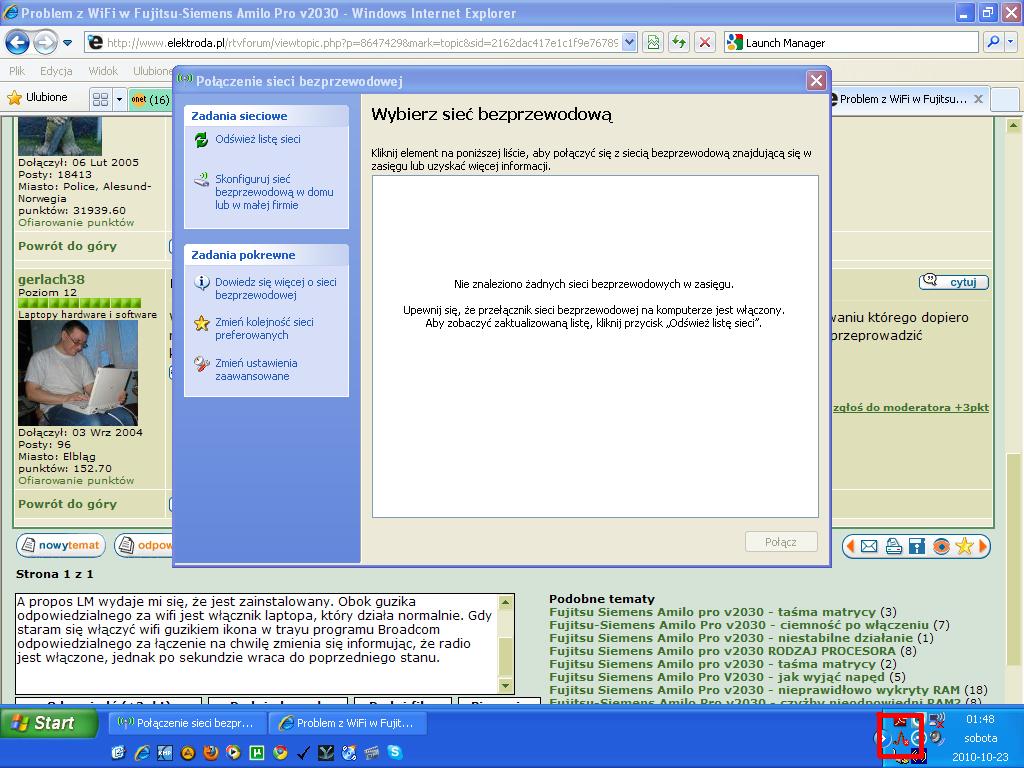Email the post author via envelope icon
The width and height of the screenshot is (1024, 768).
(869, 546)
